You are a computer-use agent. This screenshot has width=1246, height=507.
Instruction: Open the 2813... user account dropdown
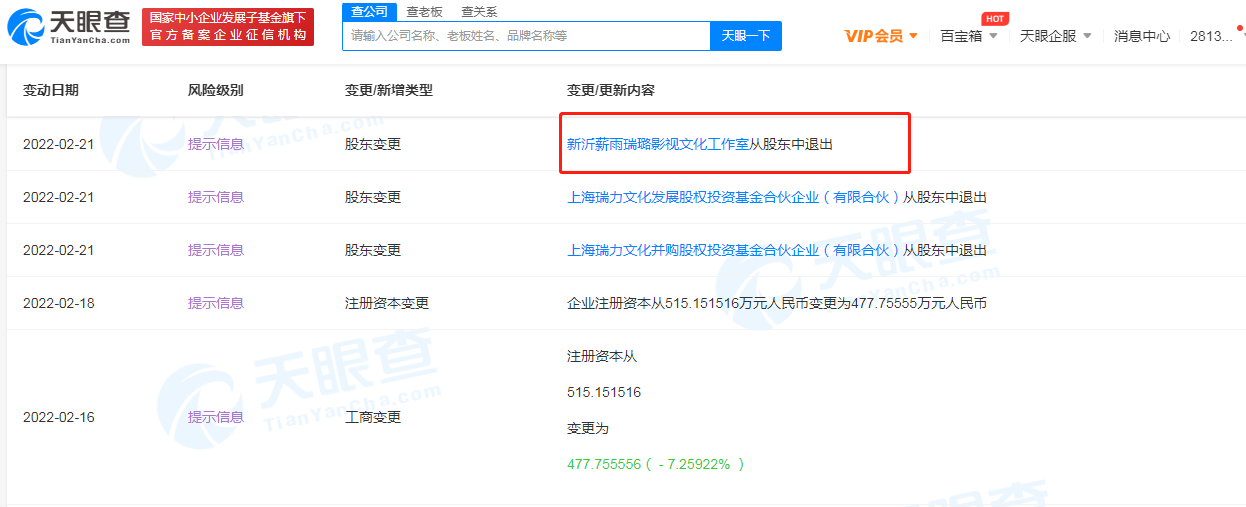(1216, 36)
